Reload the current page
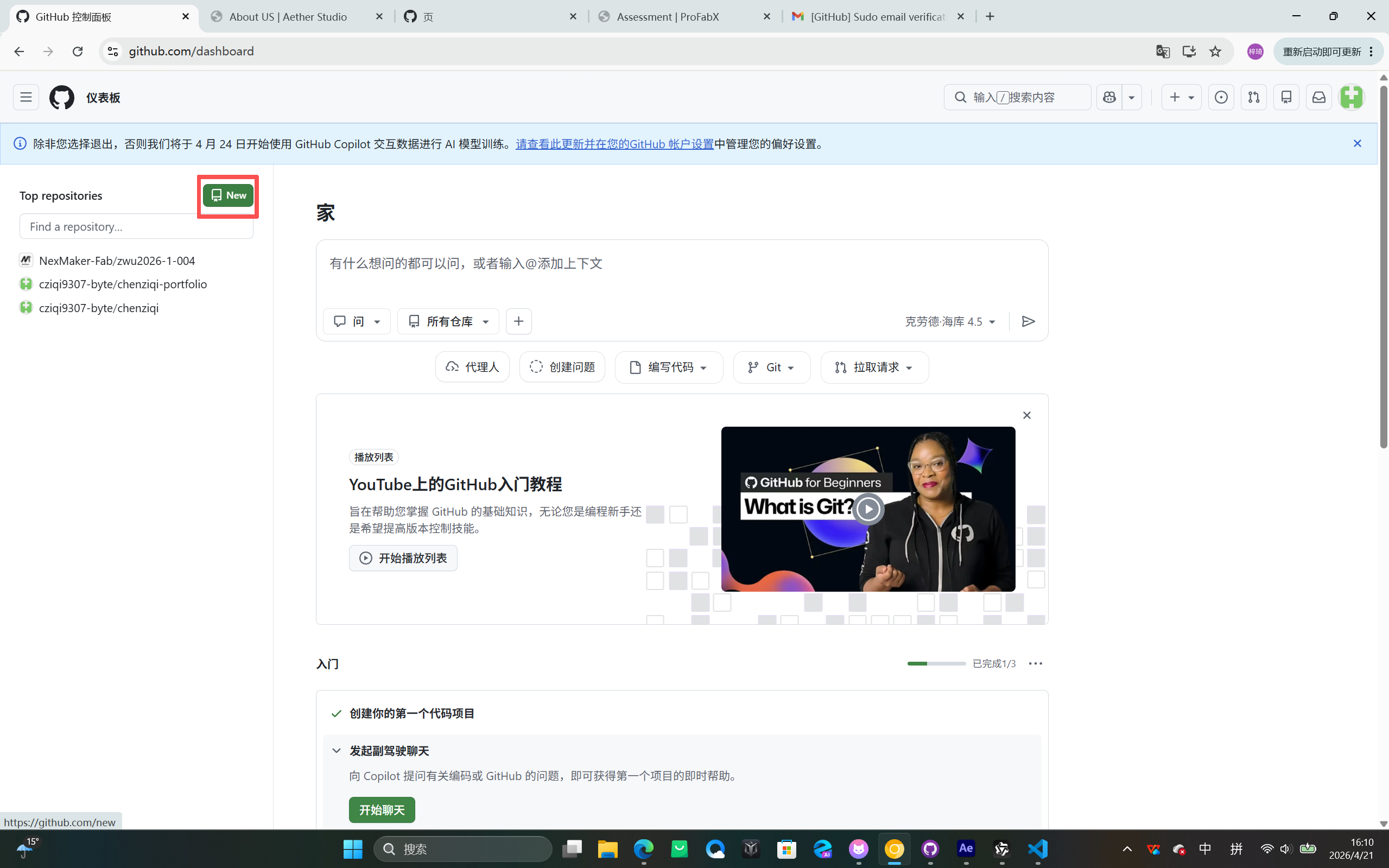This screenshot has width=1389, height=868. click(78, 51)
